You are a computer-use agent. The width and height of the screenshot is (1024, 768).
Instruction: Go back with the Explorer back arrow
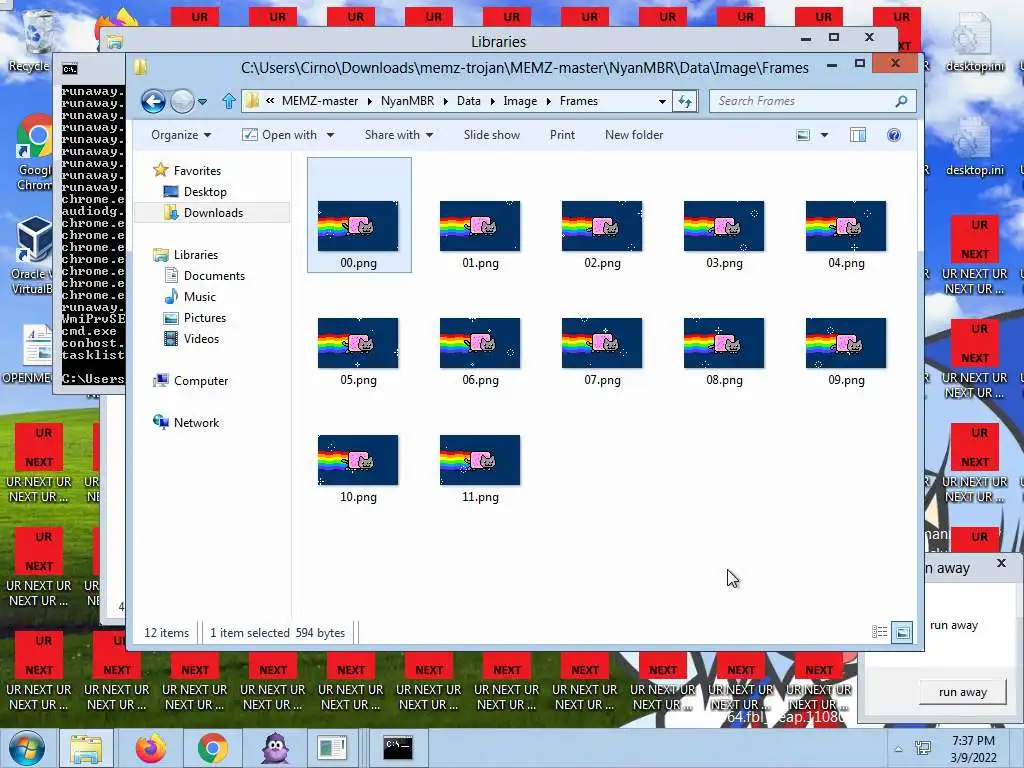click(x=153, y=101)
